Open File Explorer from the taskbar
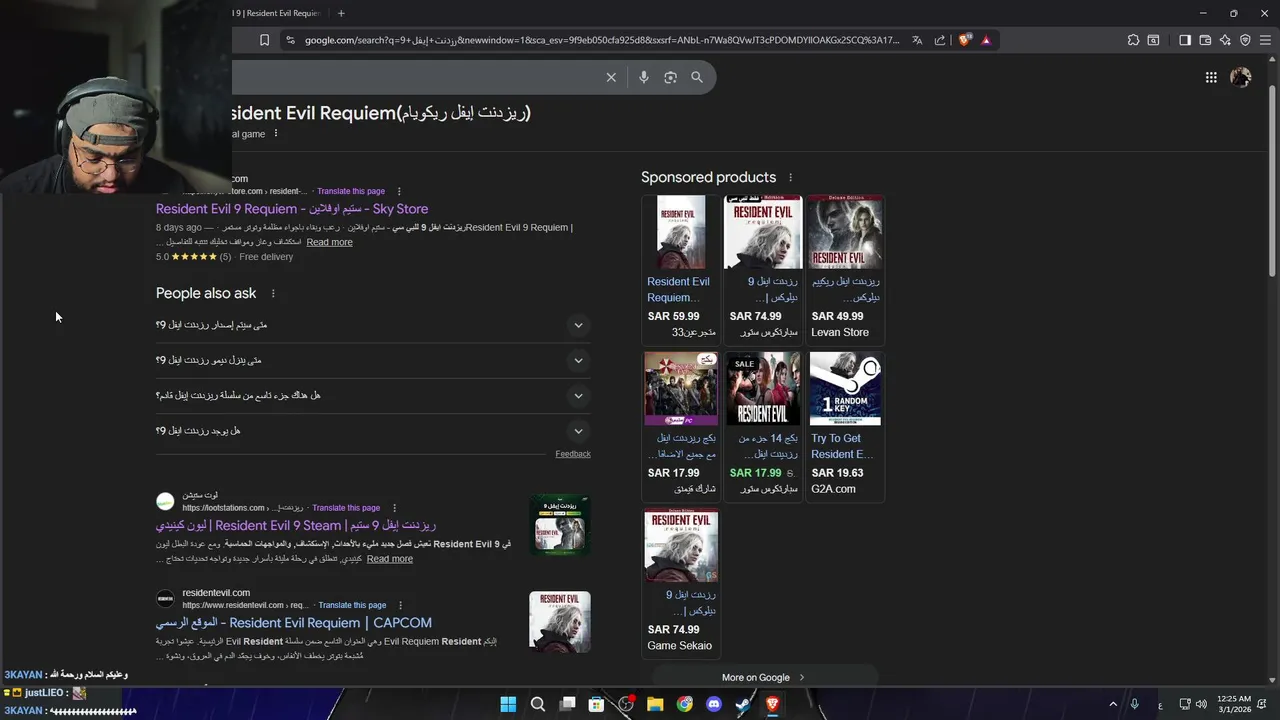1280x720 pixels. pyautogui.click(x=655, y=704)
